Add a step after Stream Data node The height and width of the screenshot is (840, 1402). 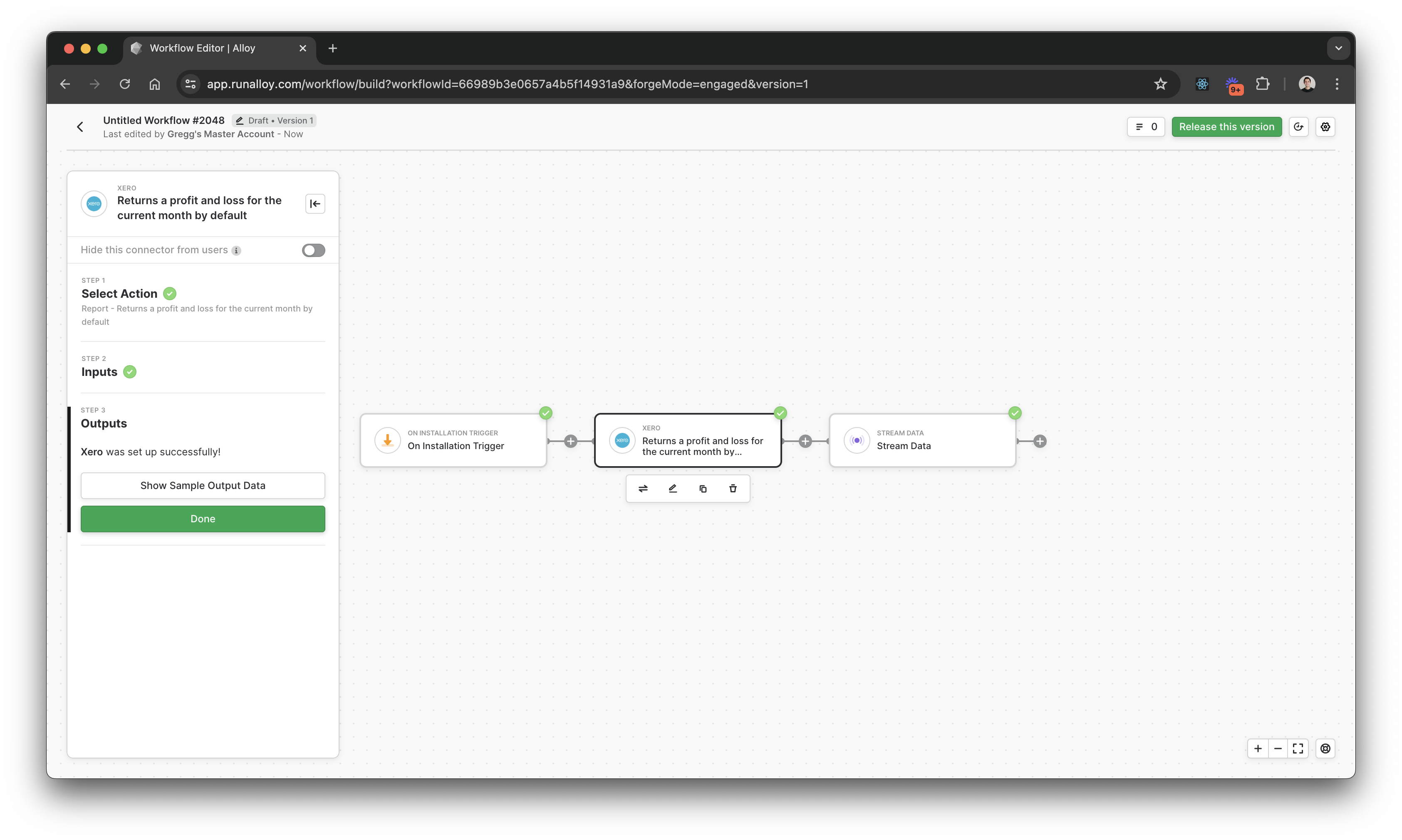pyautogui.click(x=1040, y=441)
